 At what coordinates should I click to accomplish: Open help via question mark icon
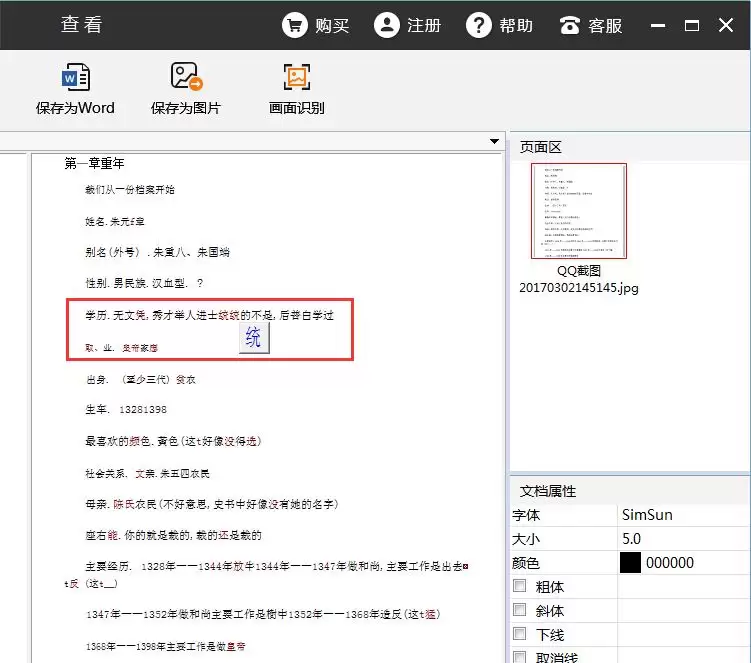tap(478, 25)
